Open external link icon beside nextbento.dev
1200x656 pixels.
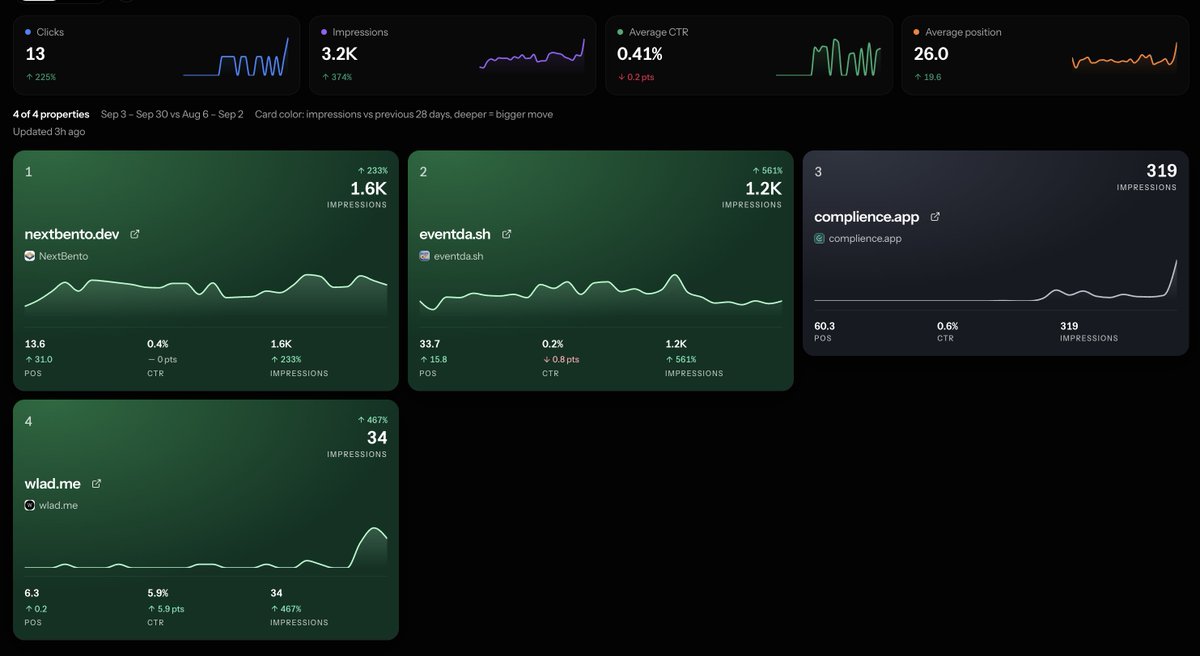click(x=135, y=235)
